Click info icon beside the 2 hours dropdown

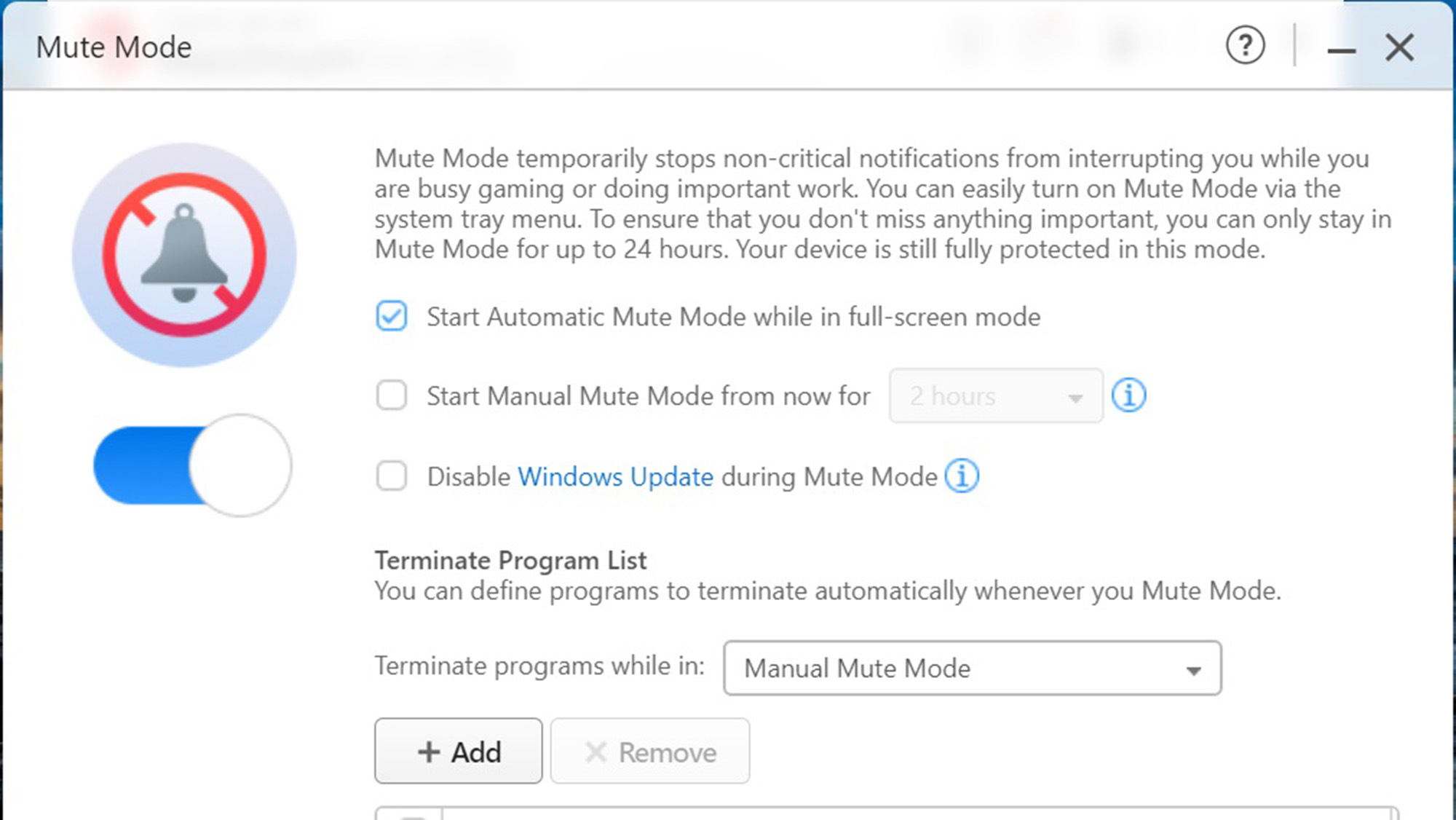tap(1128, 395)
